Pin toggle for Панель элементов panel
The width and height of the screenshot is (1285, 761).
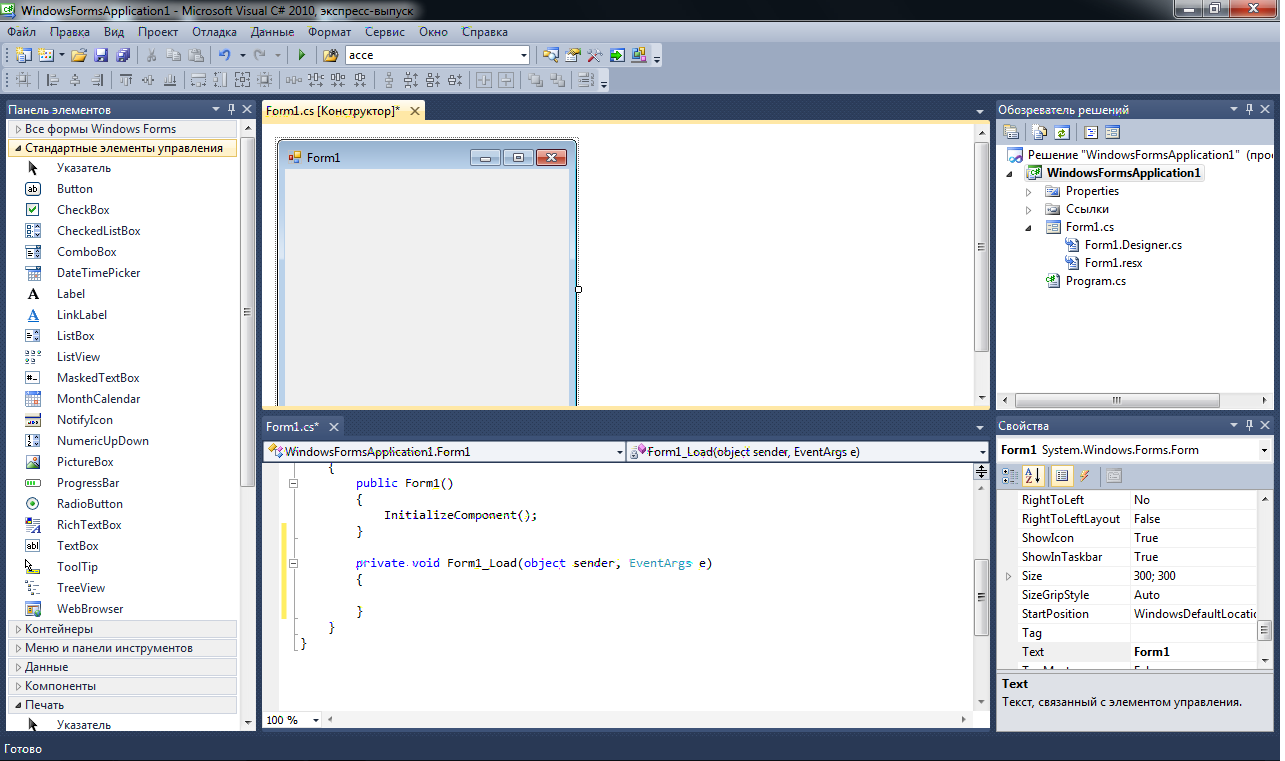point(231,110)
